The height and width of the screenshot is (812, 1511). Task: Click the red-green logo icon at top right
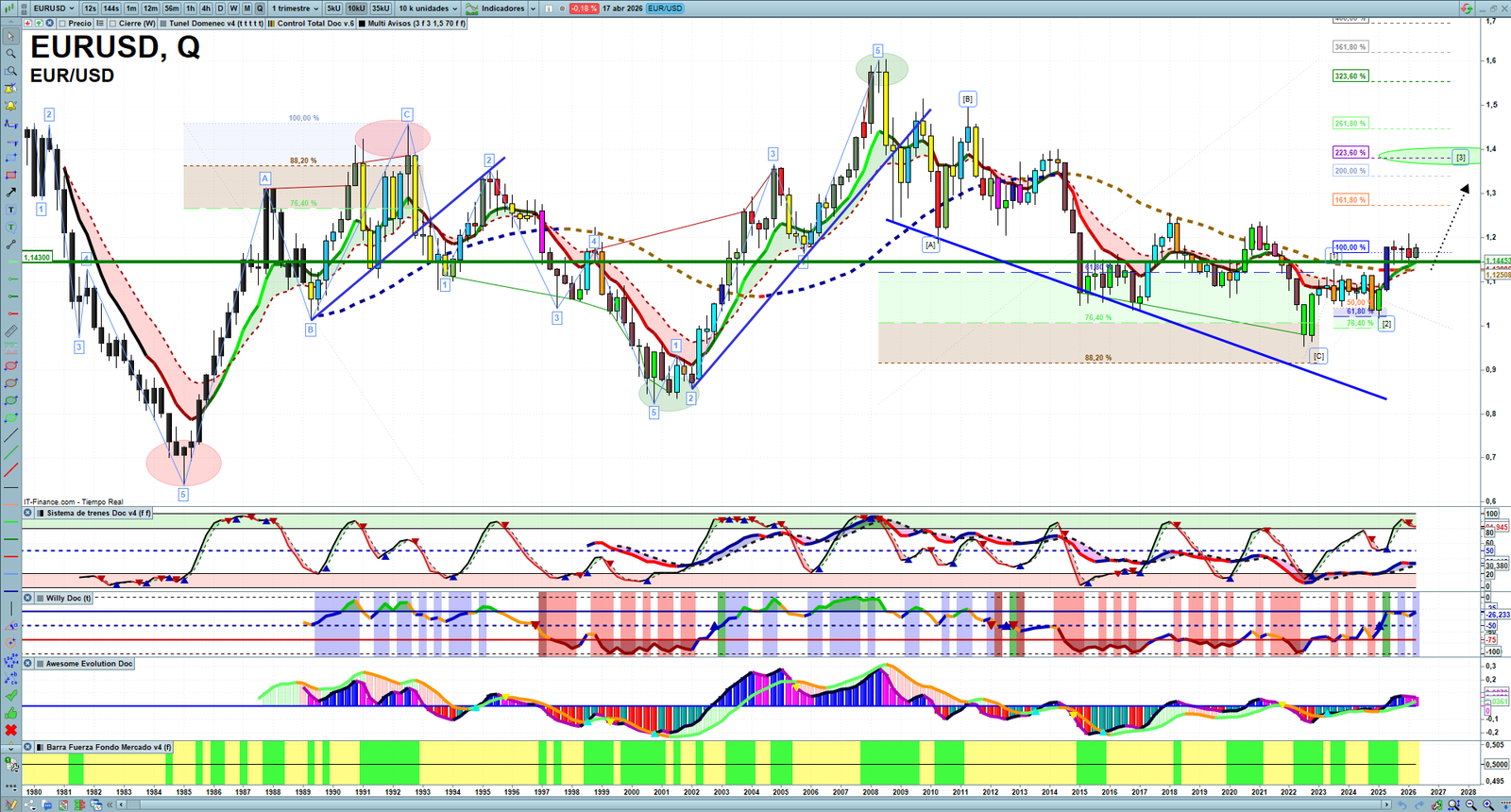click(1467, 8)
